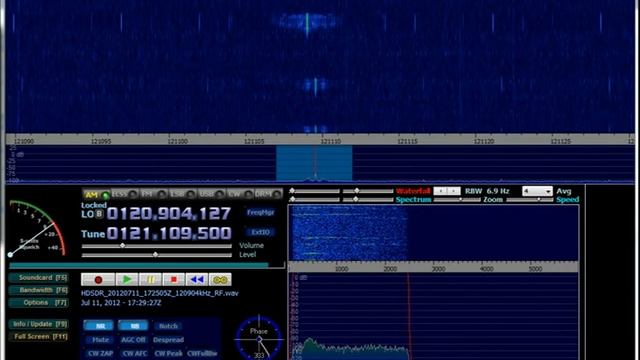640x360 pixels.
Task: Open Soundcard [F5] settings
Action: pyautogui.click(x=39, y=278)
